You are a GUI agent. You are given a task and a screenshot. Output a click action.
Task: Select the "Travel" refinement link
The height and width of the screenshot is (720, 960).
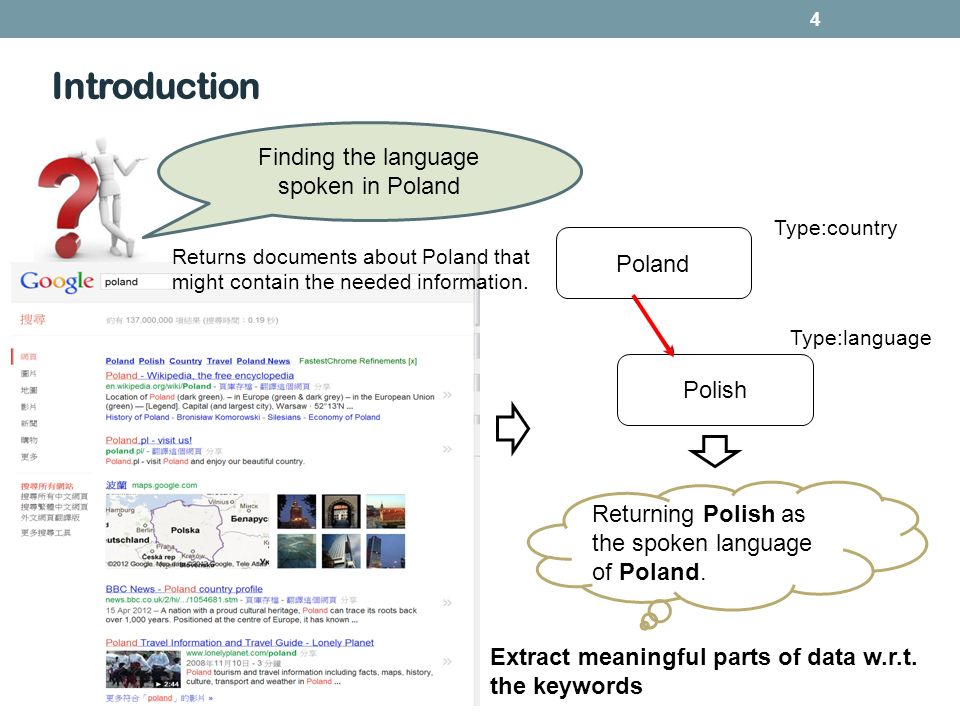(x=219, y=361)
